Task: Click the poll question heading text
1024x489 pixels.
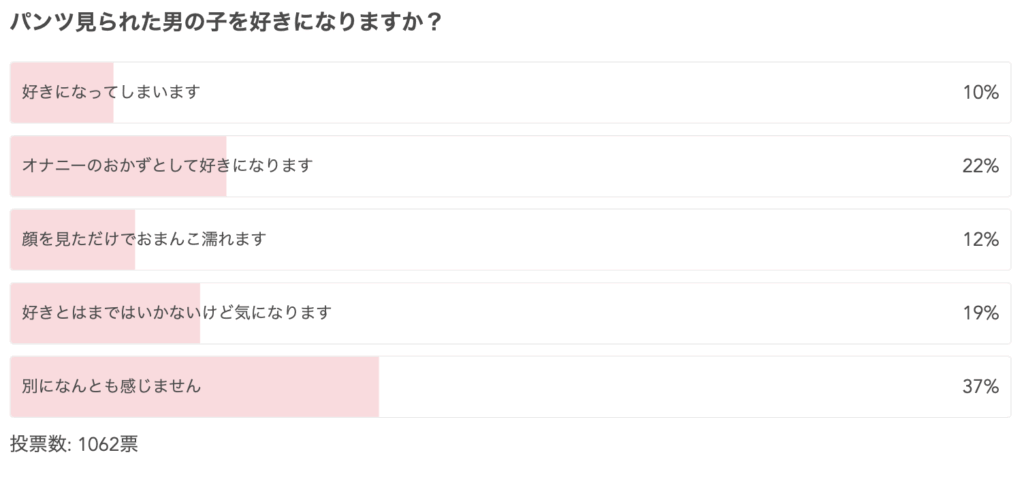Action: click(226, 24)
